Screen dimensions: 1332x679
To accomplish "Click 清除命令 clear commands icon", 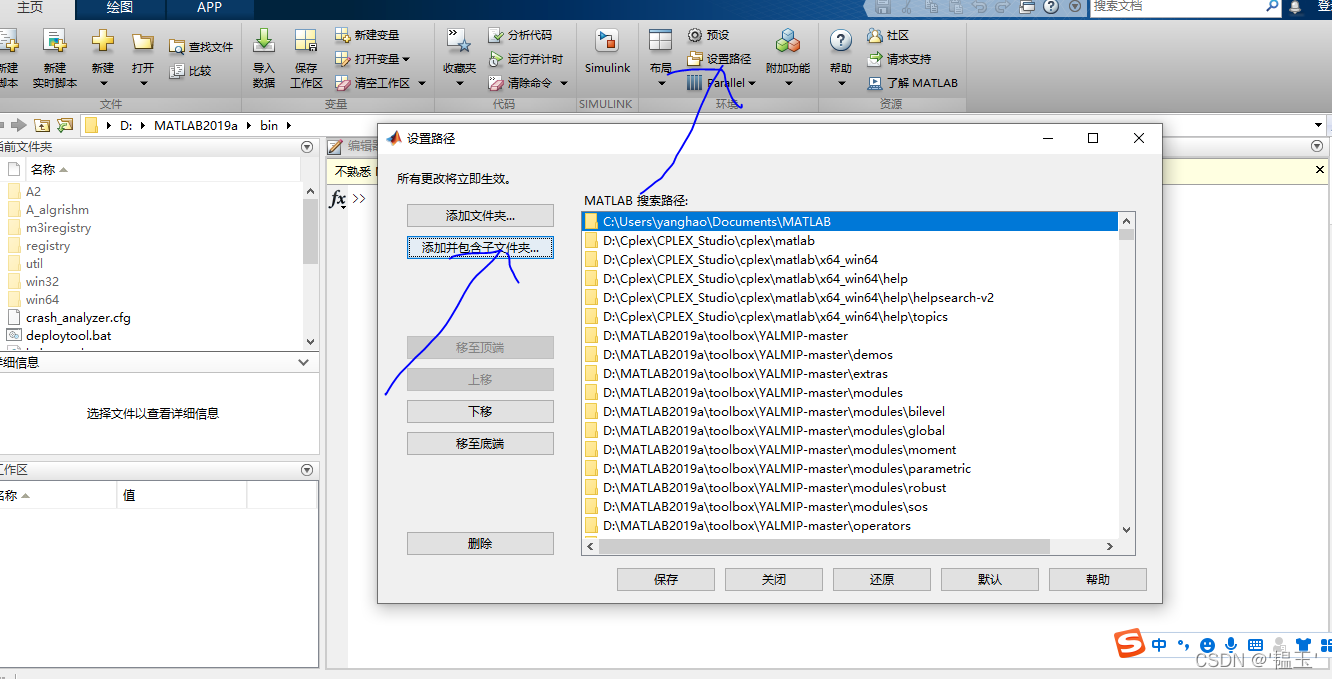I will click(x=495, y=83).
